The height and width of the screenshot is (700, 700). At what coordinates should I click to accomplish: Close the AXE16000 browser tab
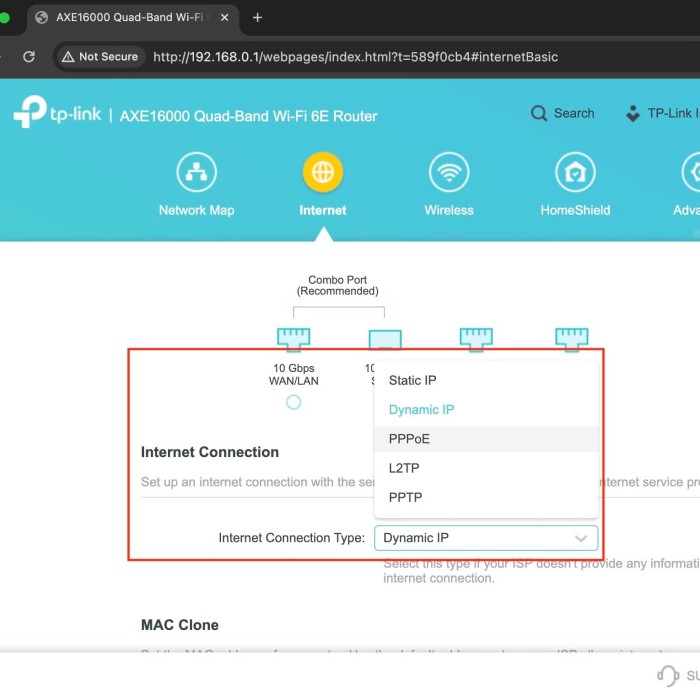225,17
